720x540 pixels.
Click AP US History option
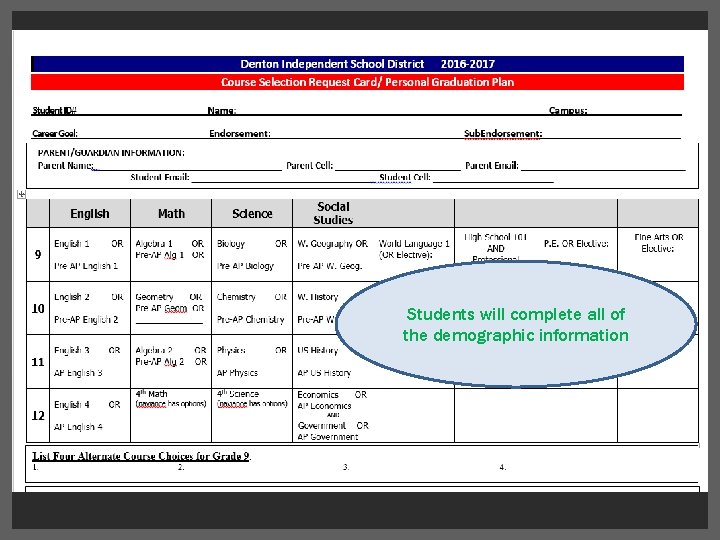point(324,373)
